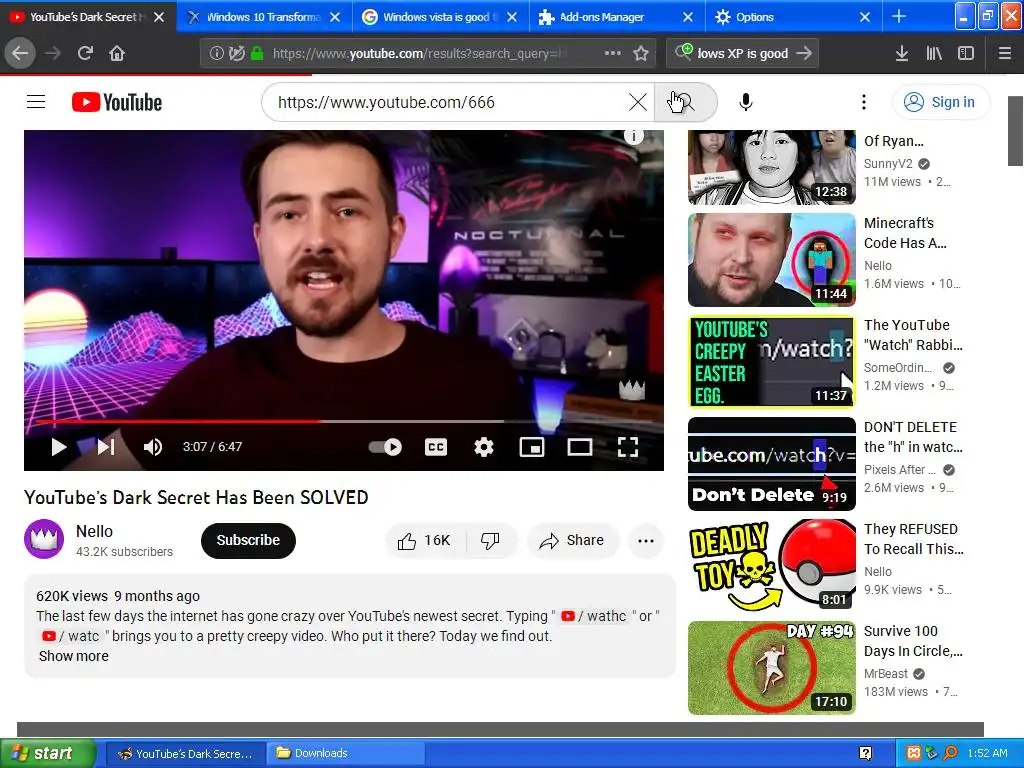
Task: Click the video info card icon
Action: click(633, 135)
